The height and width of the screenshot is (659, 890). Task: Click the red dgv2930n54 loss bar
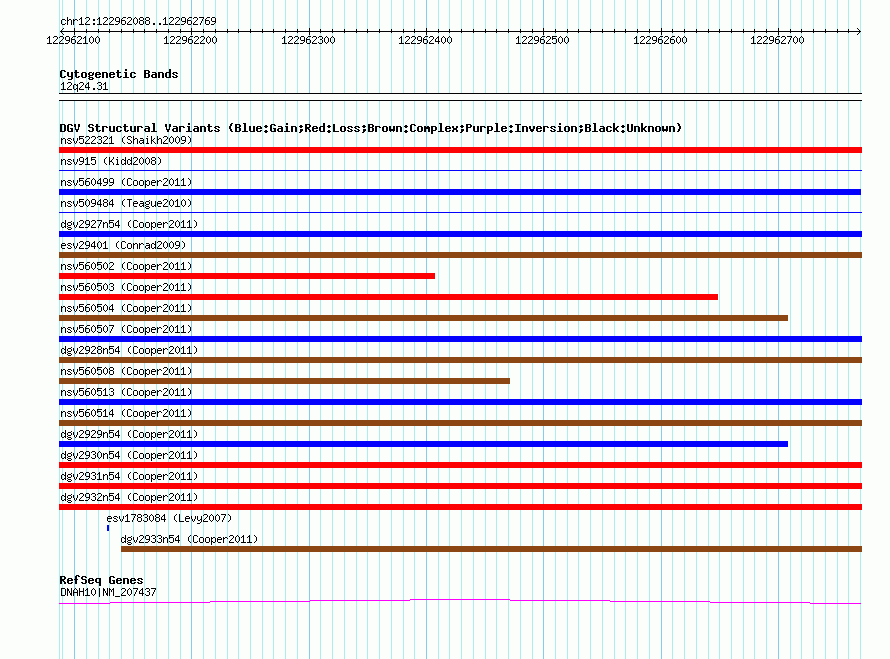(x=460, y=465)
